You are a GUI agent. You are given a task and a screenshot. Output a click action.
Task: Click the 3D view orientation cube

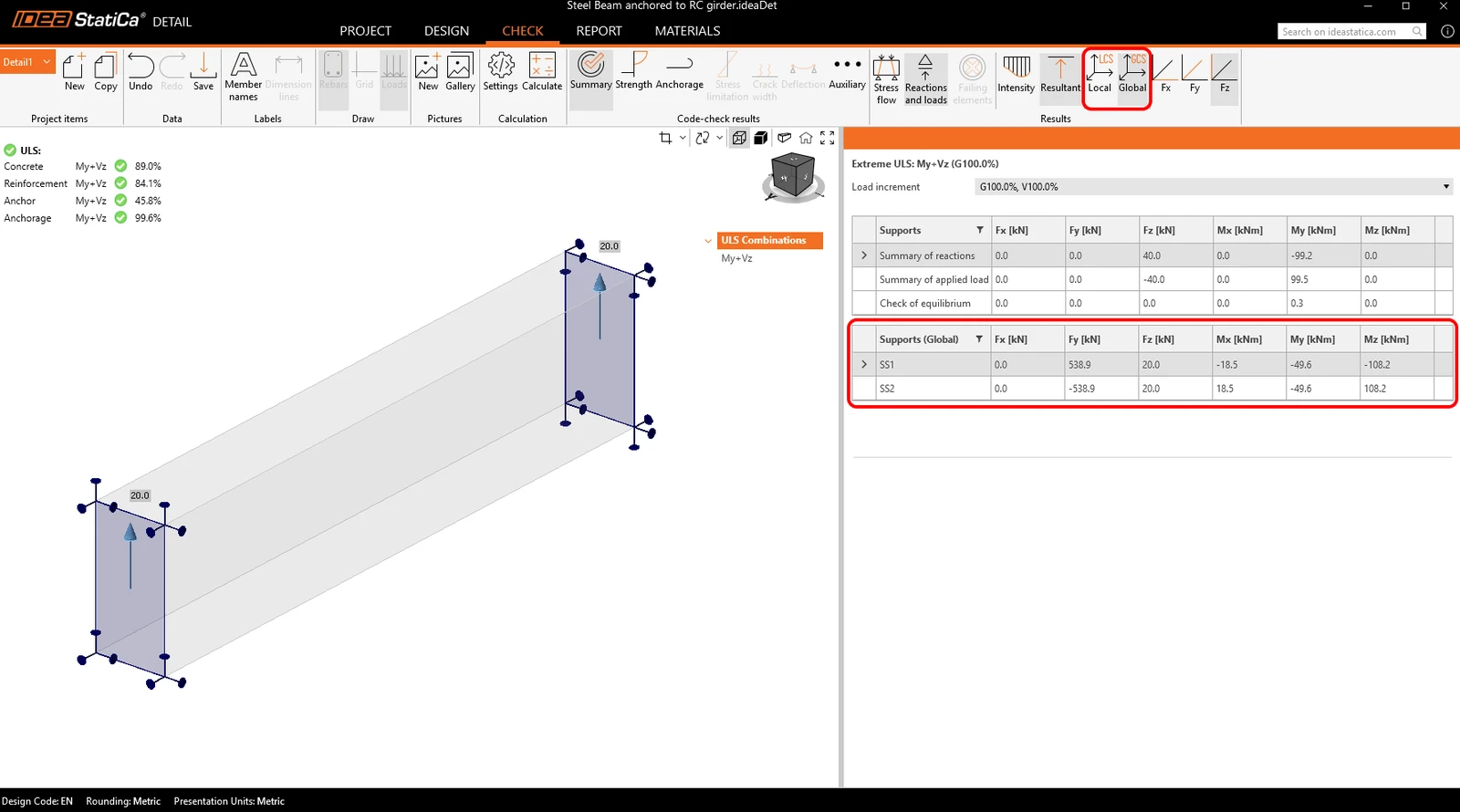(x=791, y=174)
